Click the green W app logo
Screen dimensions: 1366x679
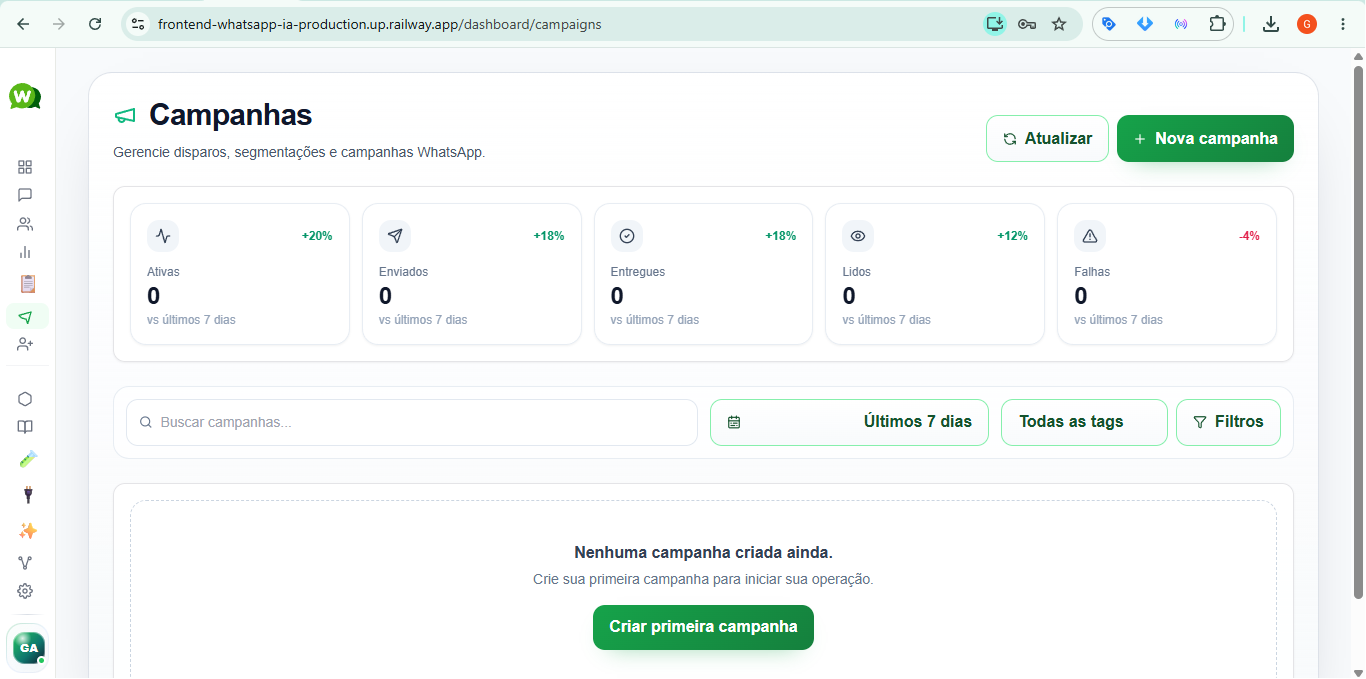point(25,97)
